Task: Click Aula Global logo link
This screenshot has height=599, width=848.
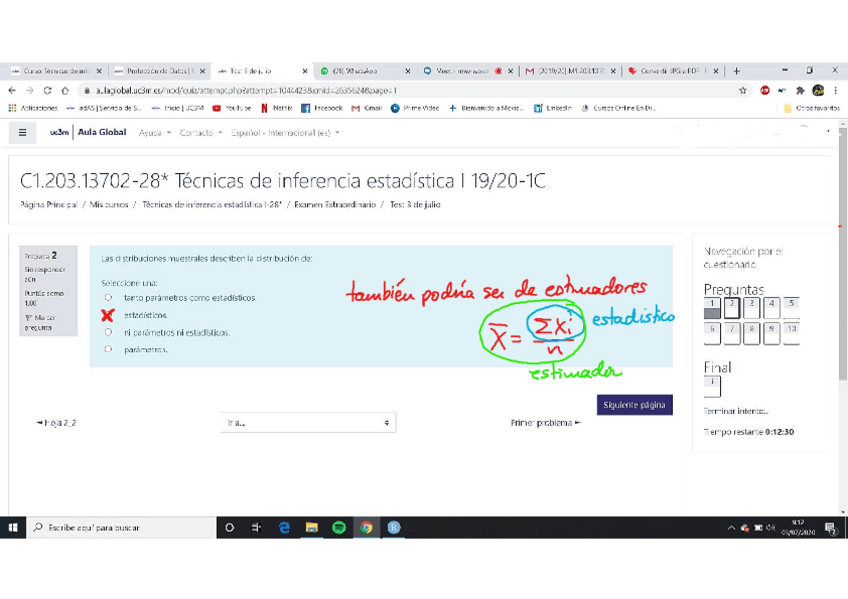Action: (x=88, y=132)
